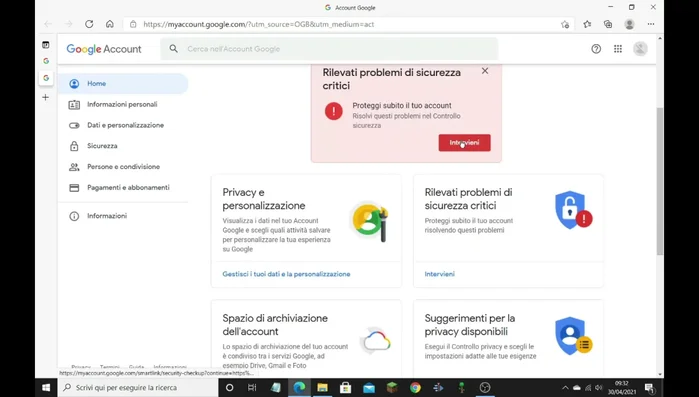Click OneDrive cloud icon in tray
The height and width of the screenshot is (397, 699).
click(576, 388)
